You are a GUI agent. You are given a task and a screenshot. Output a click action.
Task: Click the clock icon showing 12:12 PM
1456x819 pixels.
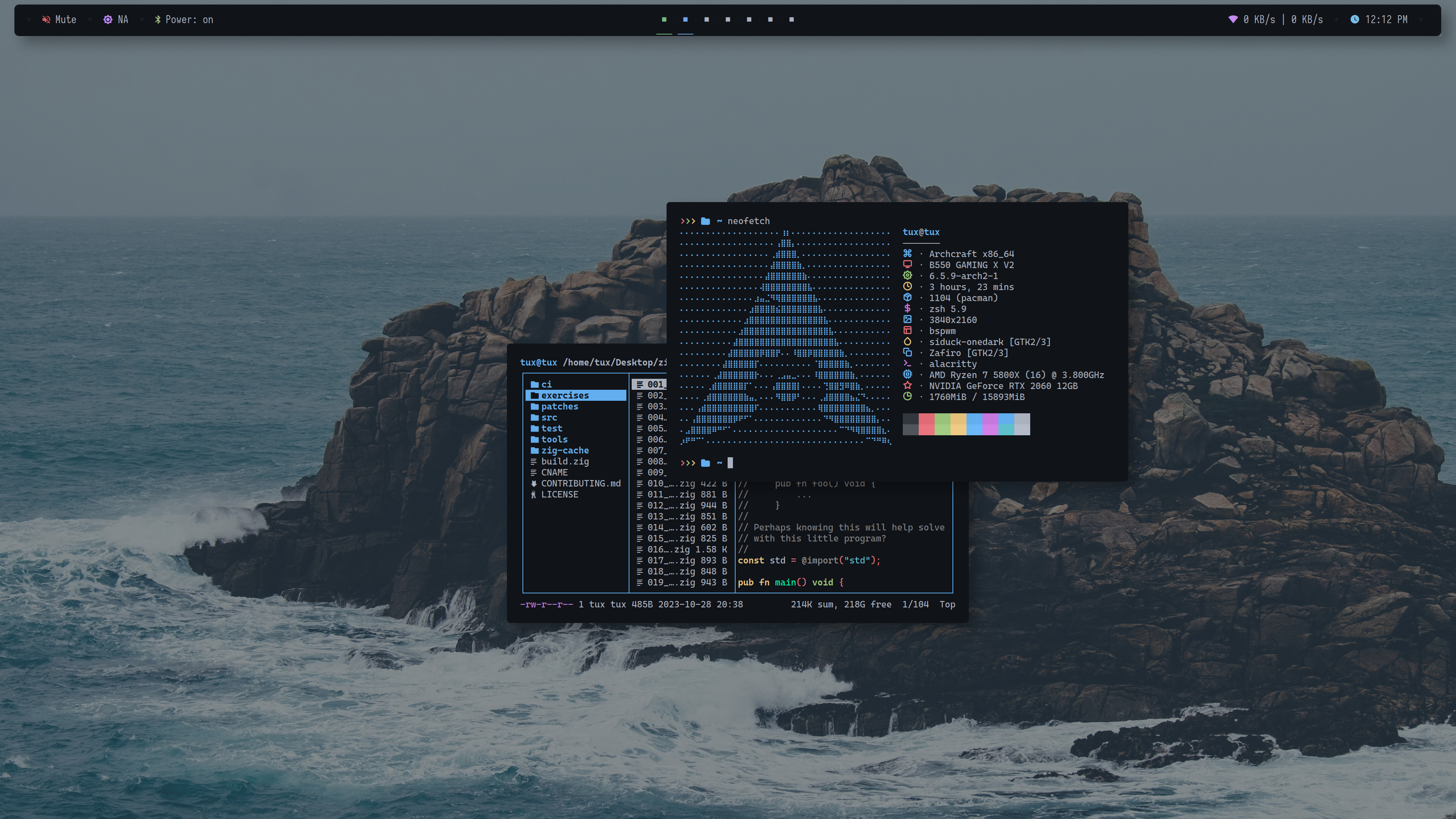(x=1354, y=20)
